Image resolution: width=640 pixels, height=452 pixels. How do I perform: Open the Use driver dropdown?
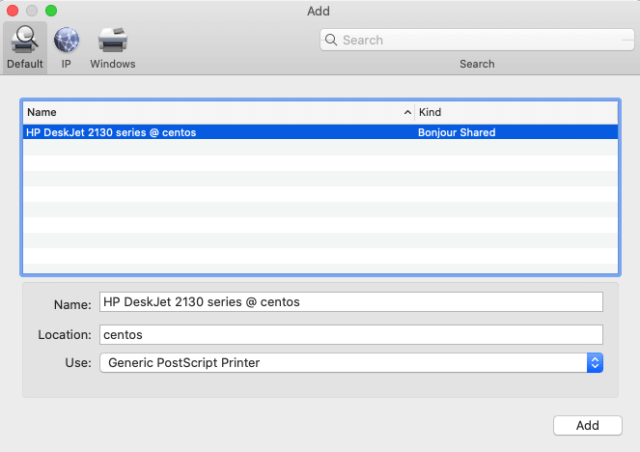coord(351,363)
